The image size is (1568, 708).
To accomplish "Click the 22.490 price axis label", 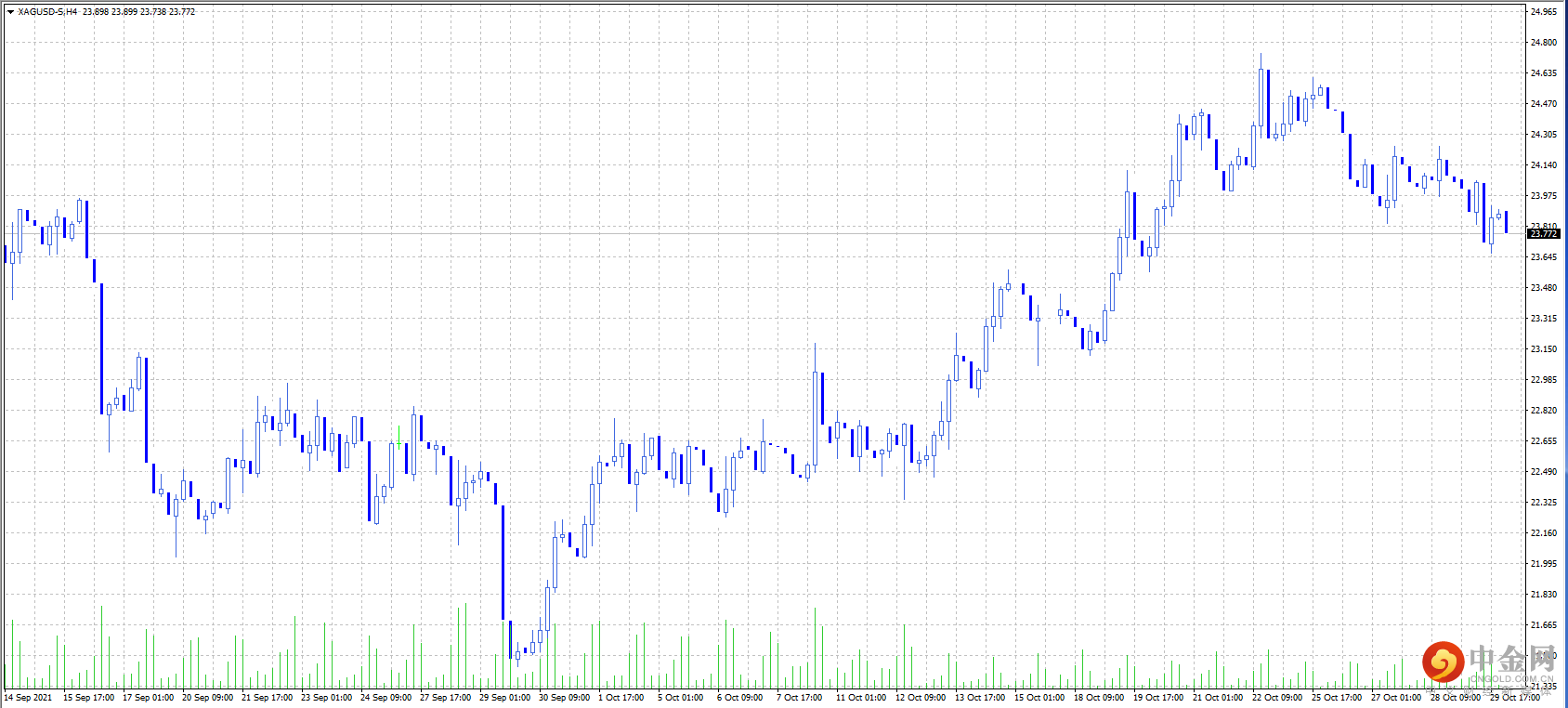I will coord(1544,472).
